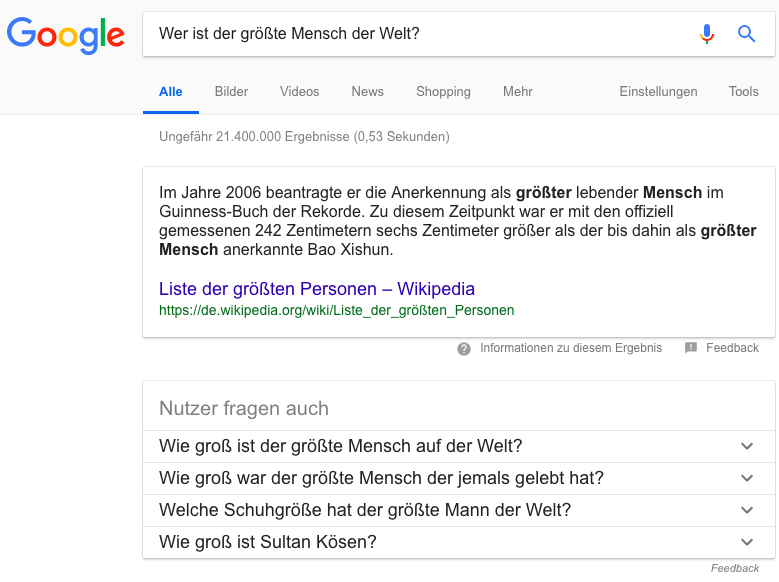The width and height of the screenshot is (779, 582).
Task: Expand 'Wie groß ist Sultan Kösen?' question
Action: coord(746,542)
